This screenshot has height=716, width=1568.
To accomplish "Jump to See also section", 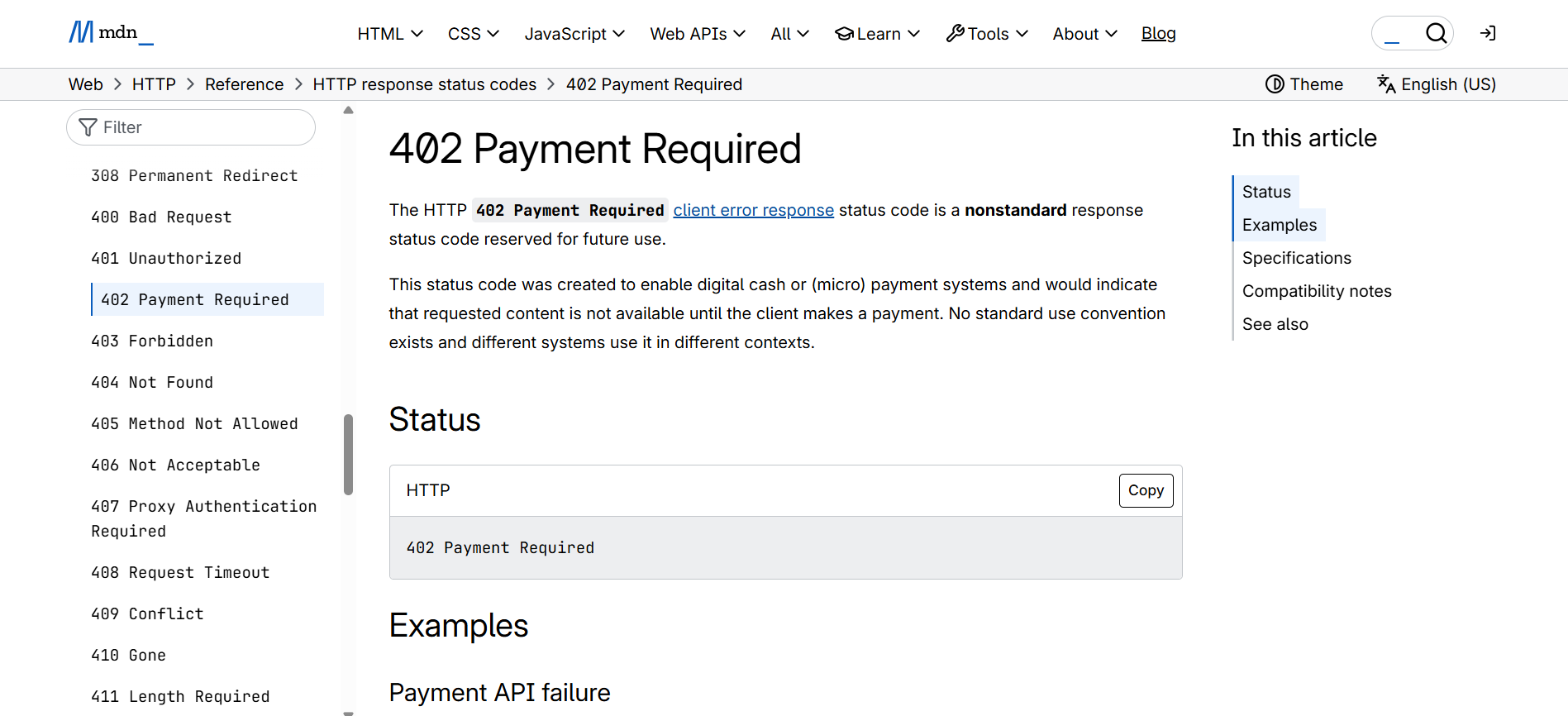I will click(1275, 324).
